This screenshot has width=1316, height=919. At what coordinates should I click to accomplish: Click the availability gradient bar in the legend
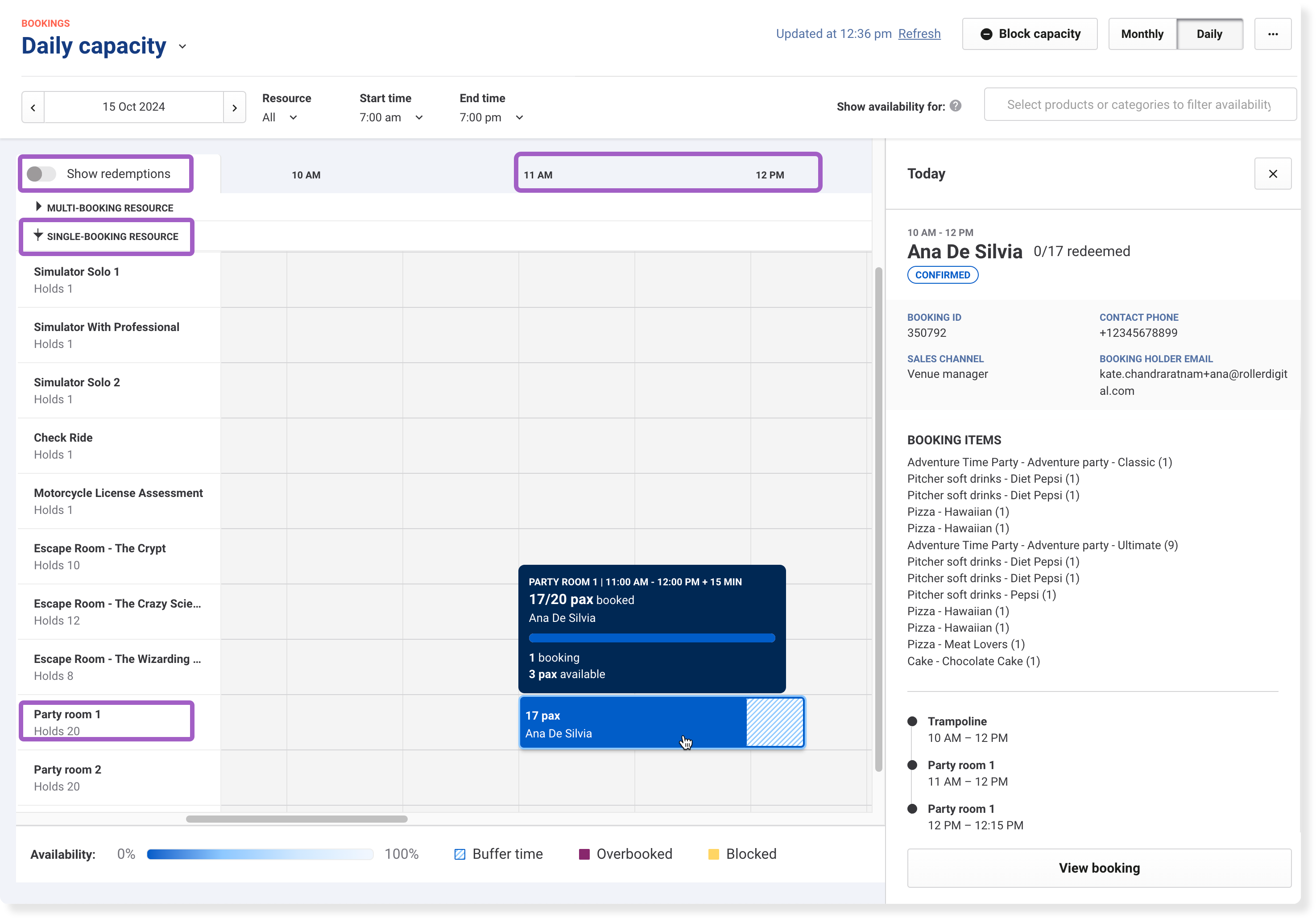point(260,854)
